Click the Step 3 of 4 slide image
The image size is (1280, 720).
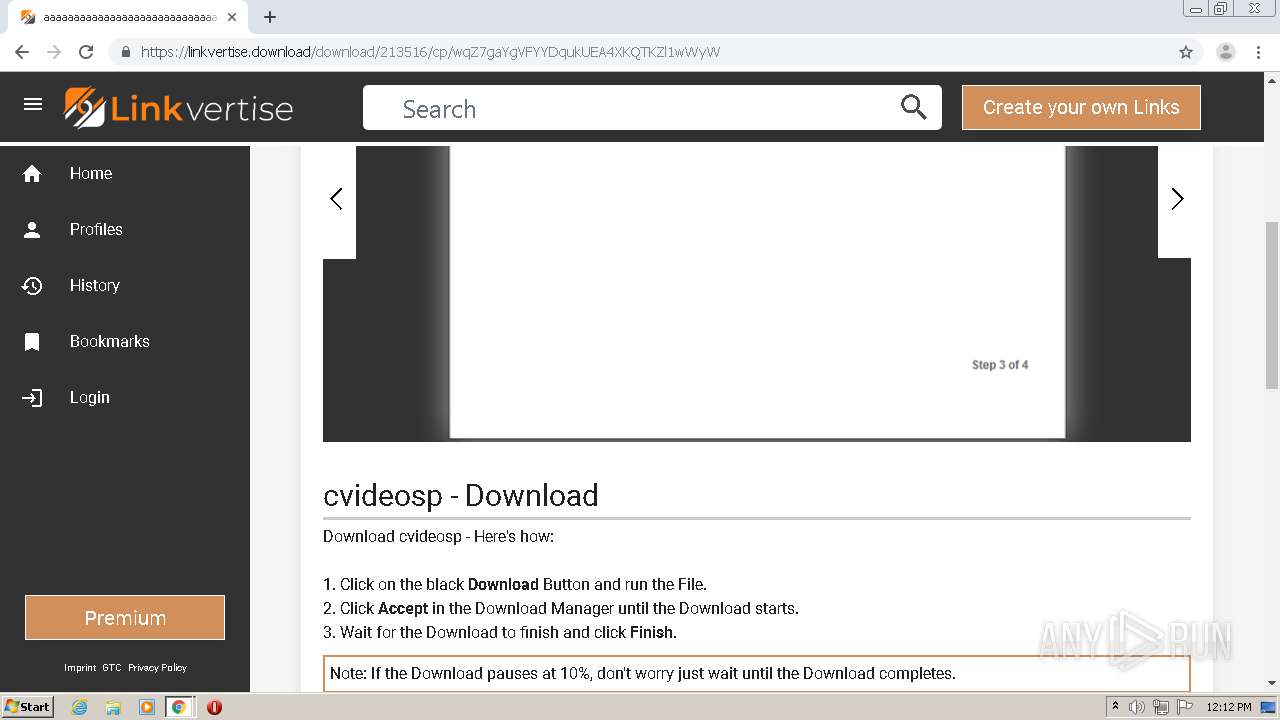pyautogui.click(x=757, y=292)
